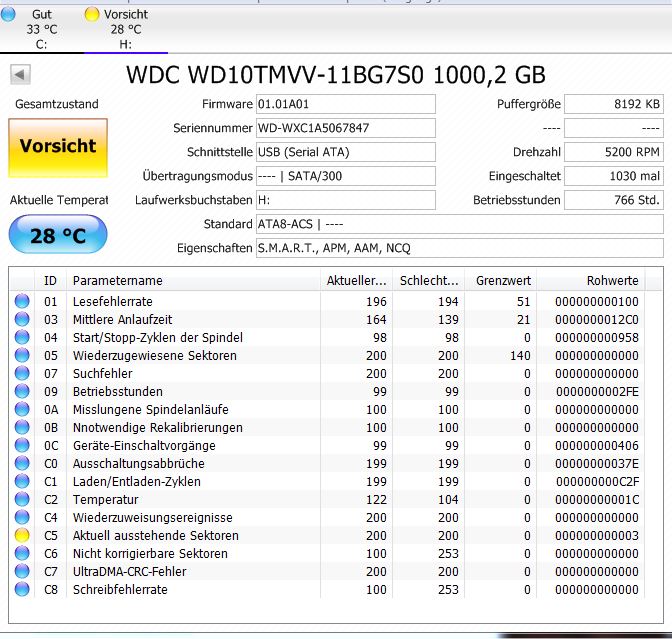The image size is (672, 639).
Task: Click threshold value 51 of Lesefehlerrate
Action: [524, 302]
